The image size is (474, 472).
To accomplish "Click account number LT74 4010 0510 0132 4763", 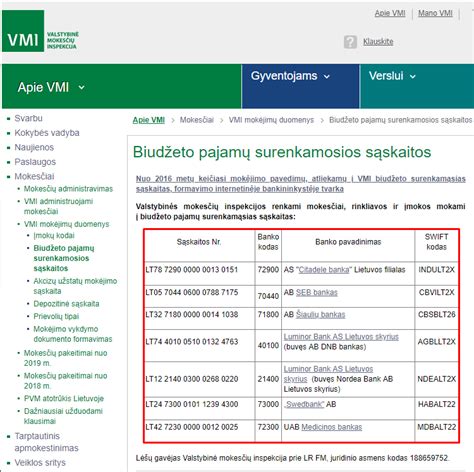I will click(192, 342).
